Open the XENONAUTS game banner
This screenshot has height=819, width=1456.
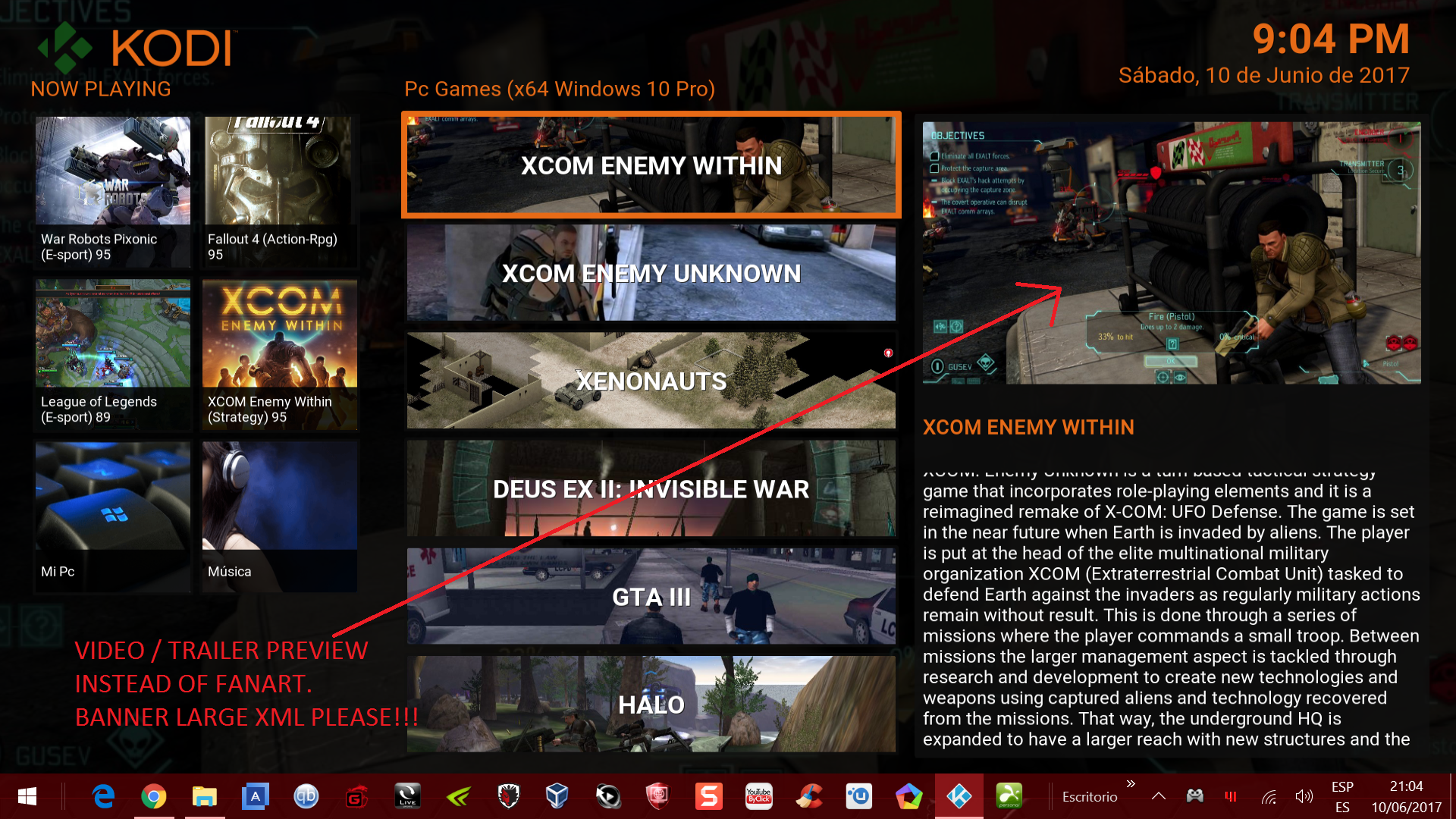coord(651,381)
